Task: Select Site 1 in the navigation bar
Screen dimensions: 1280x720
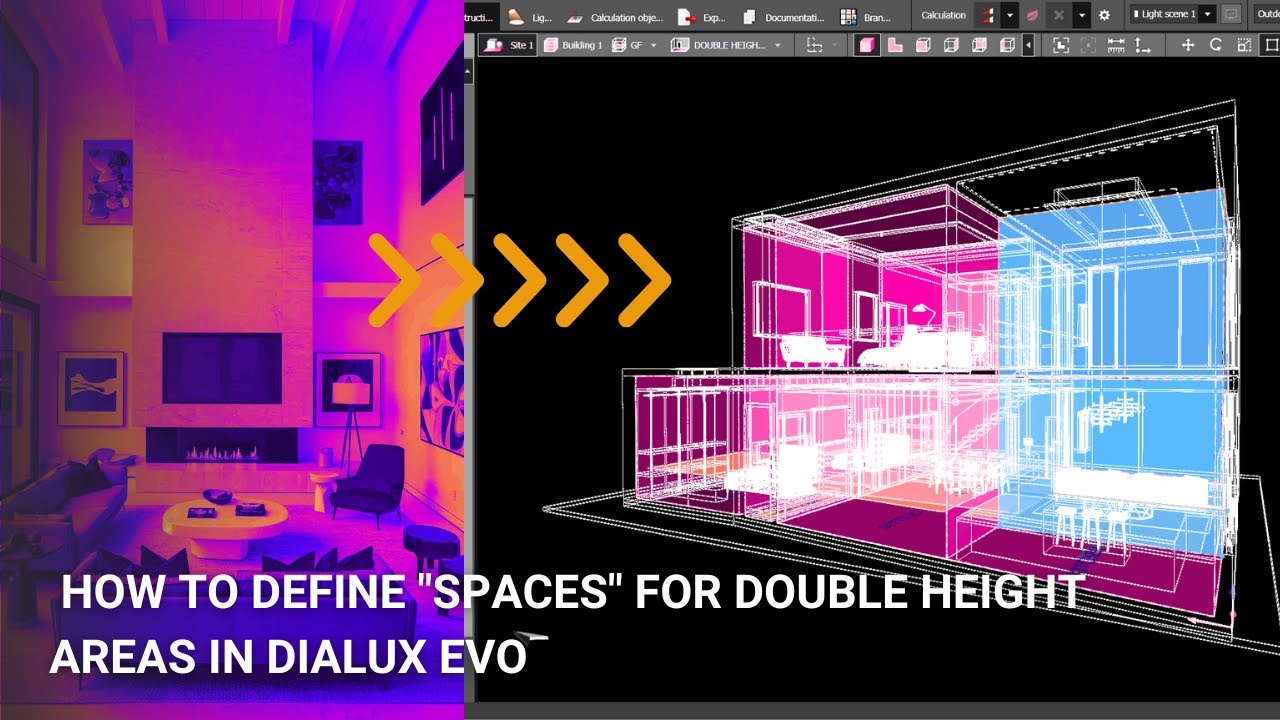Action: pyautogui.click(x=510, y=45)
